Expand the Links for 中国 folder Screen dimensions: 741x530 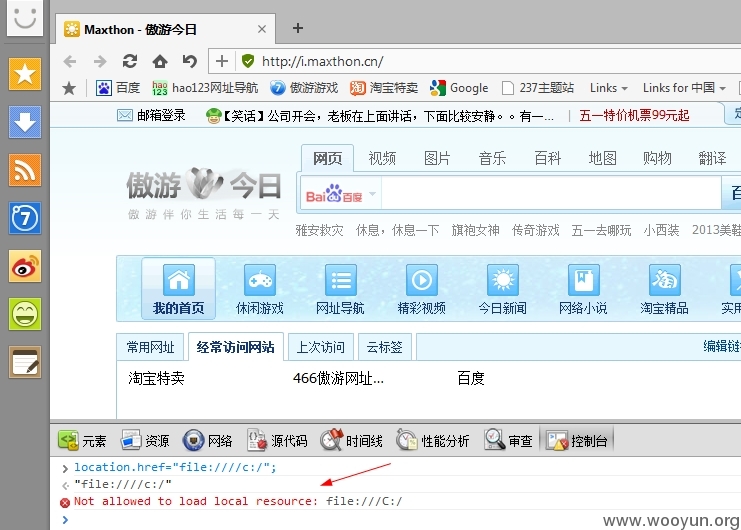coord(684,88)
